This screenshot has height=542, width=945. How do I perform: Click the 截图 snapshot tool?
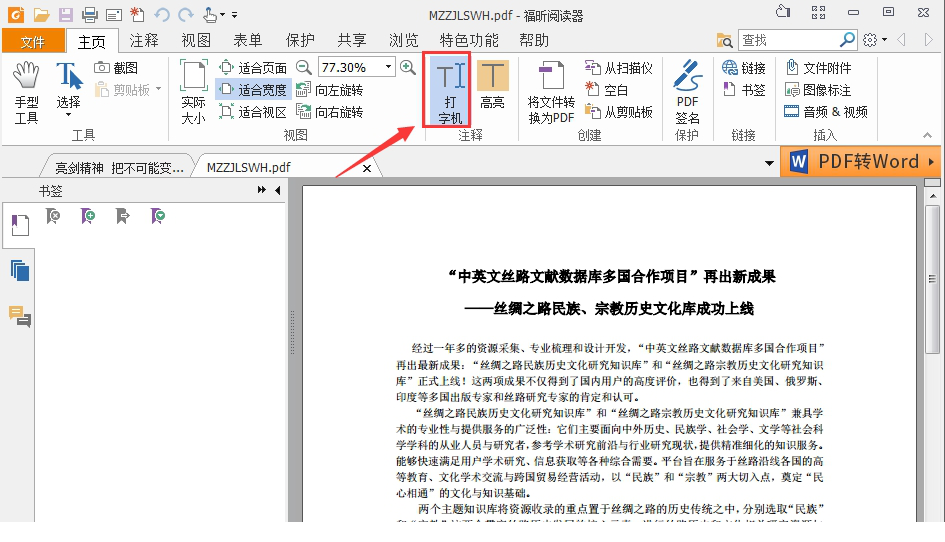click(116, 68)
